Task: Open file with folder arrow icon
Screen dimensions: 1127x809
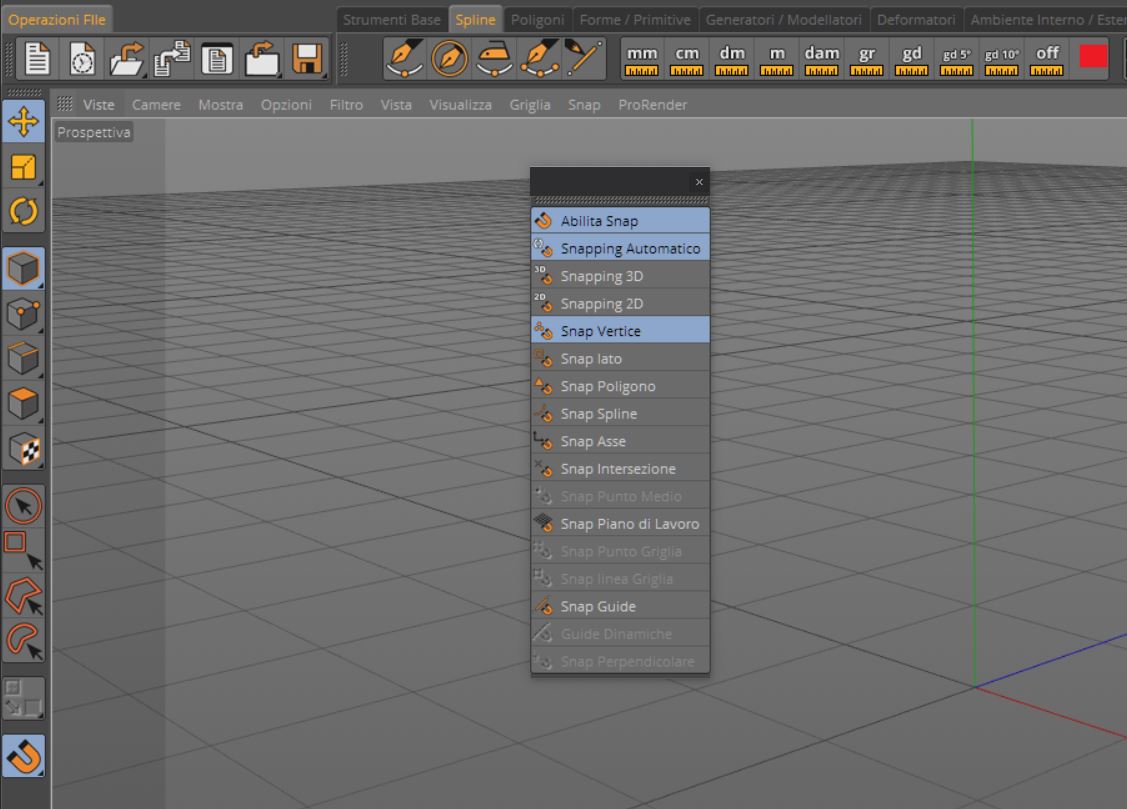Action: click(126, 59)
